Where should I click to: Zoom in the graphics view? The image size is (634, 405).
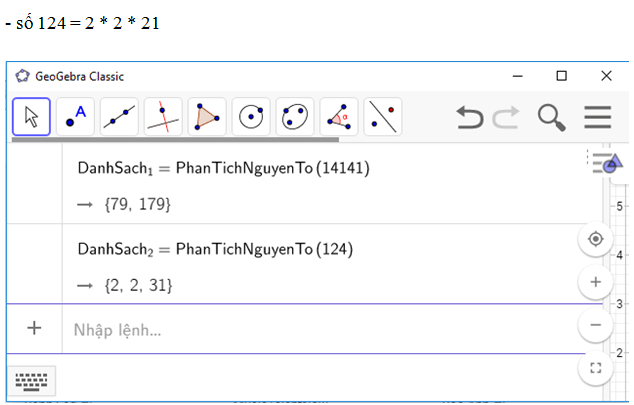(596, 282)
